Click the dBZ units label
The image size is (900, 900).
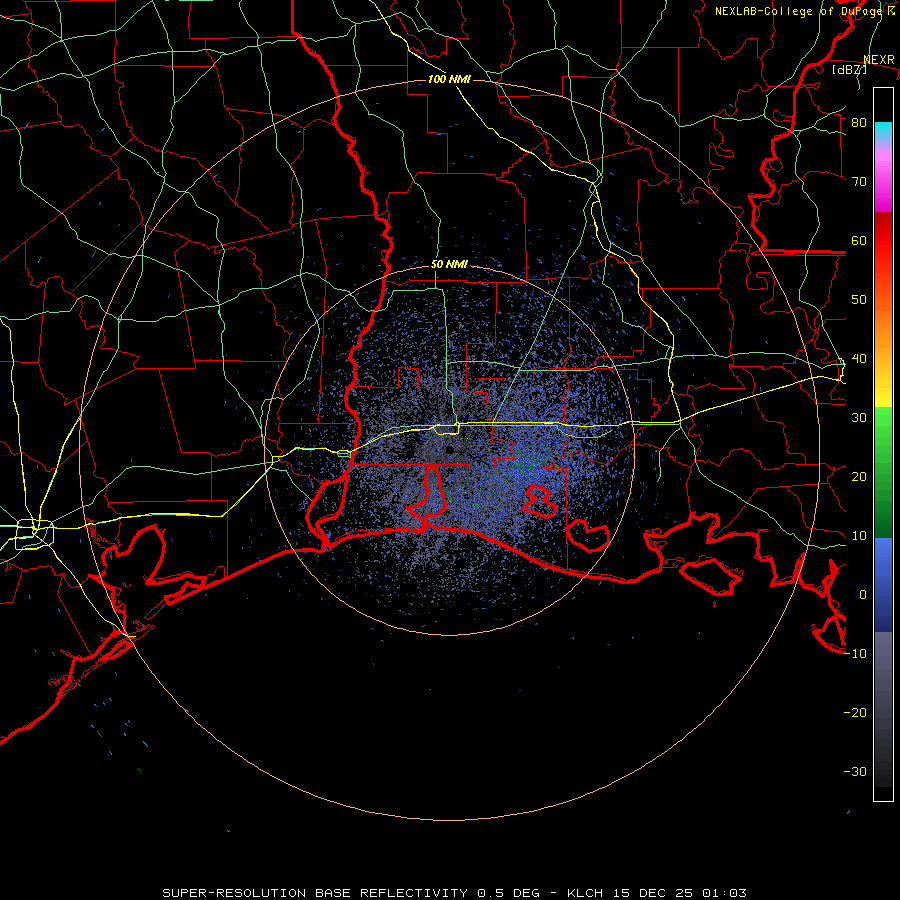[849, 69]
